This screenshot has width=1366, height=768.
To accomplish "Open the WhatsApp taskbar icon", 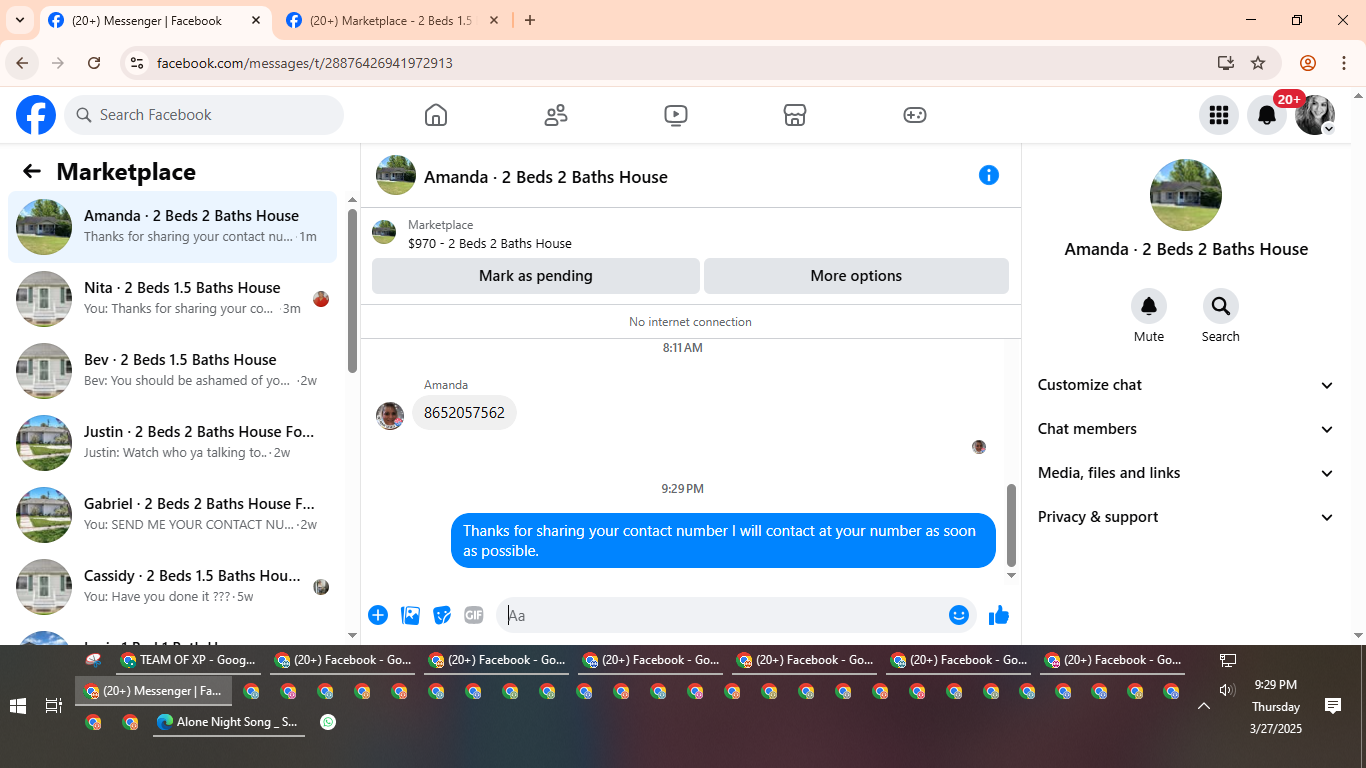I will [x=328, y=722].
